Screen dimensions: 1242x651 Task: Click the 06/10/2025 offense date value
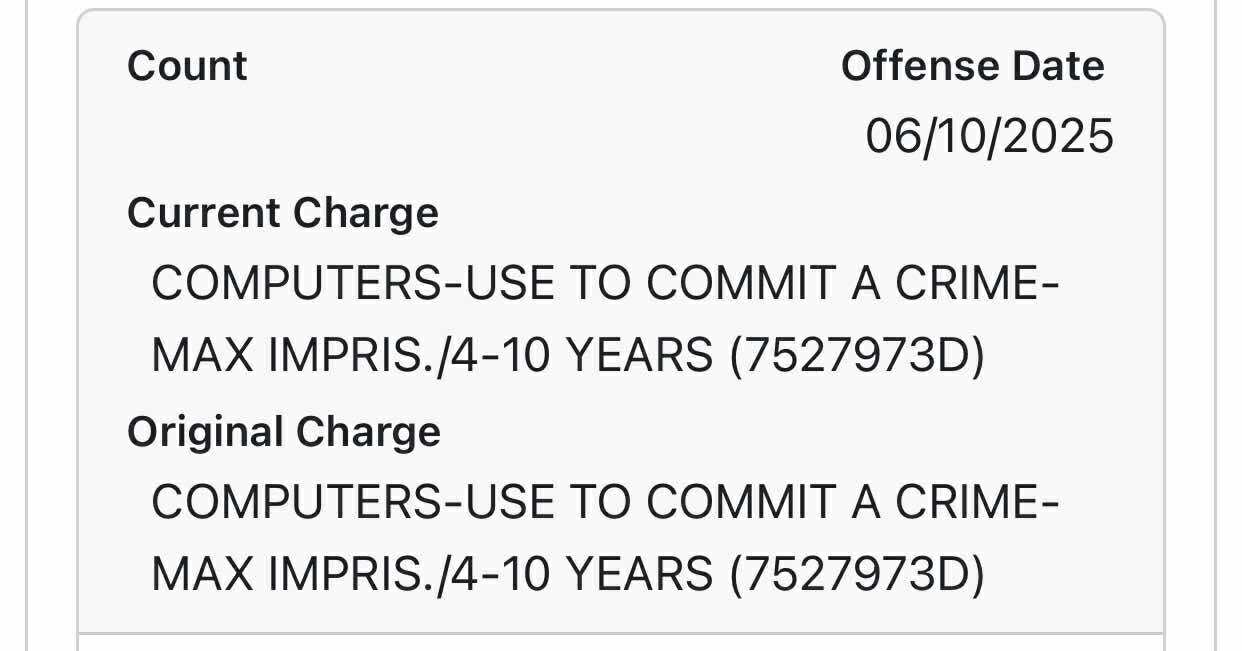click(x=989, y=136)
